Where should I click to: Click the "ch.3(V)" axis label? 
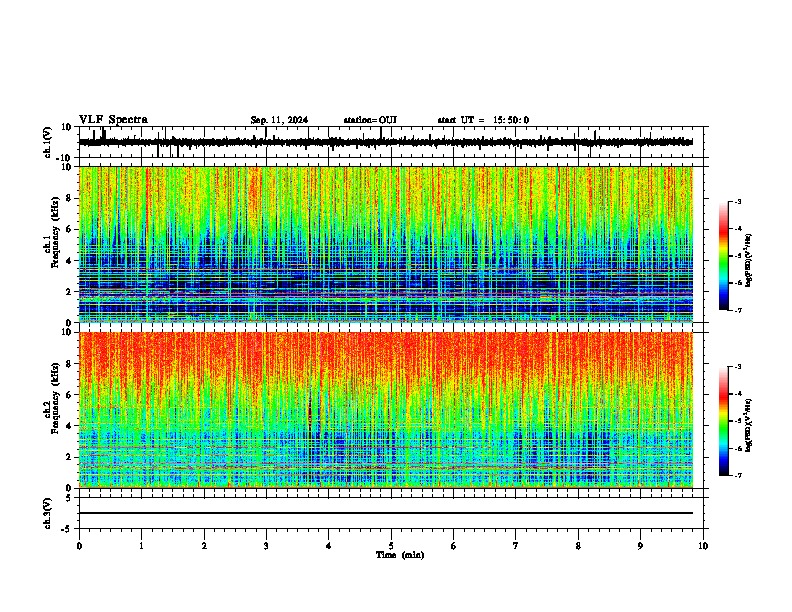pyautogui.click(x=48, y=513)
